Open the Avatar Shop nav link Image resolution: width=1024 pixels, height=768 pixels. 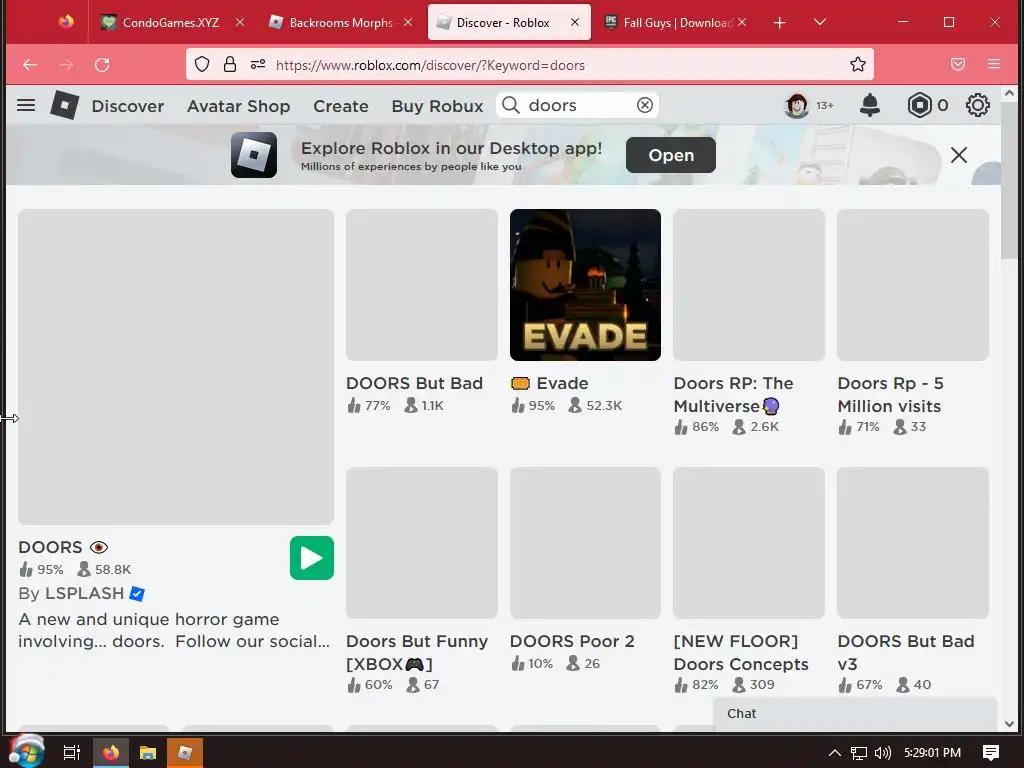(x=238, y=106)
